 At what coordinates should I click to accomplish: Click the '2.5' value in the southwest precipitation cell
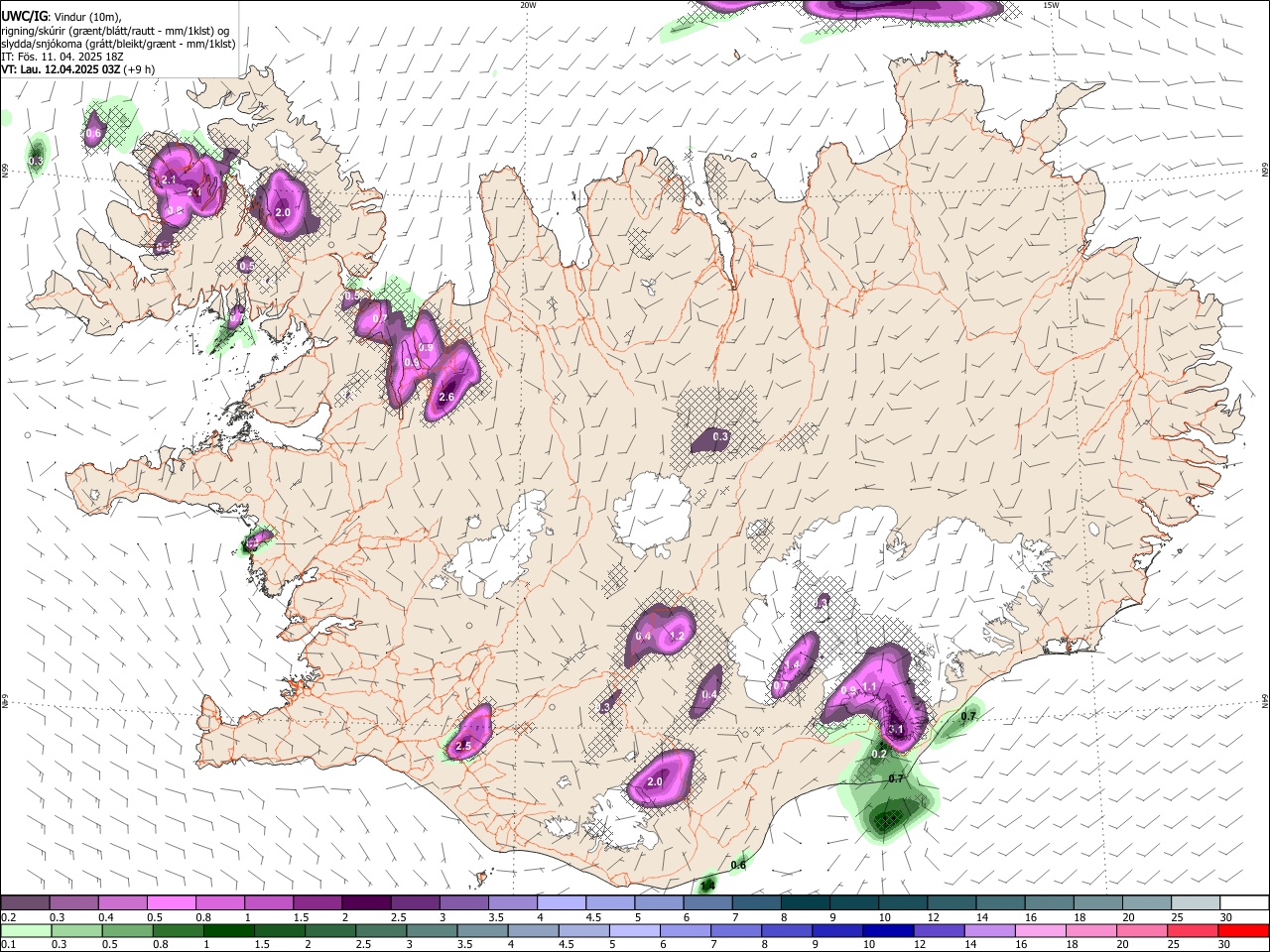click(462, 746)
